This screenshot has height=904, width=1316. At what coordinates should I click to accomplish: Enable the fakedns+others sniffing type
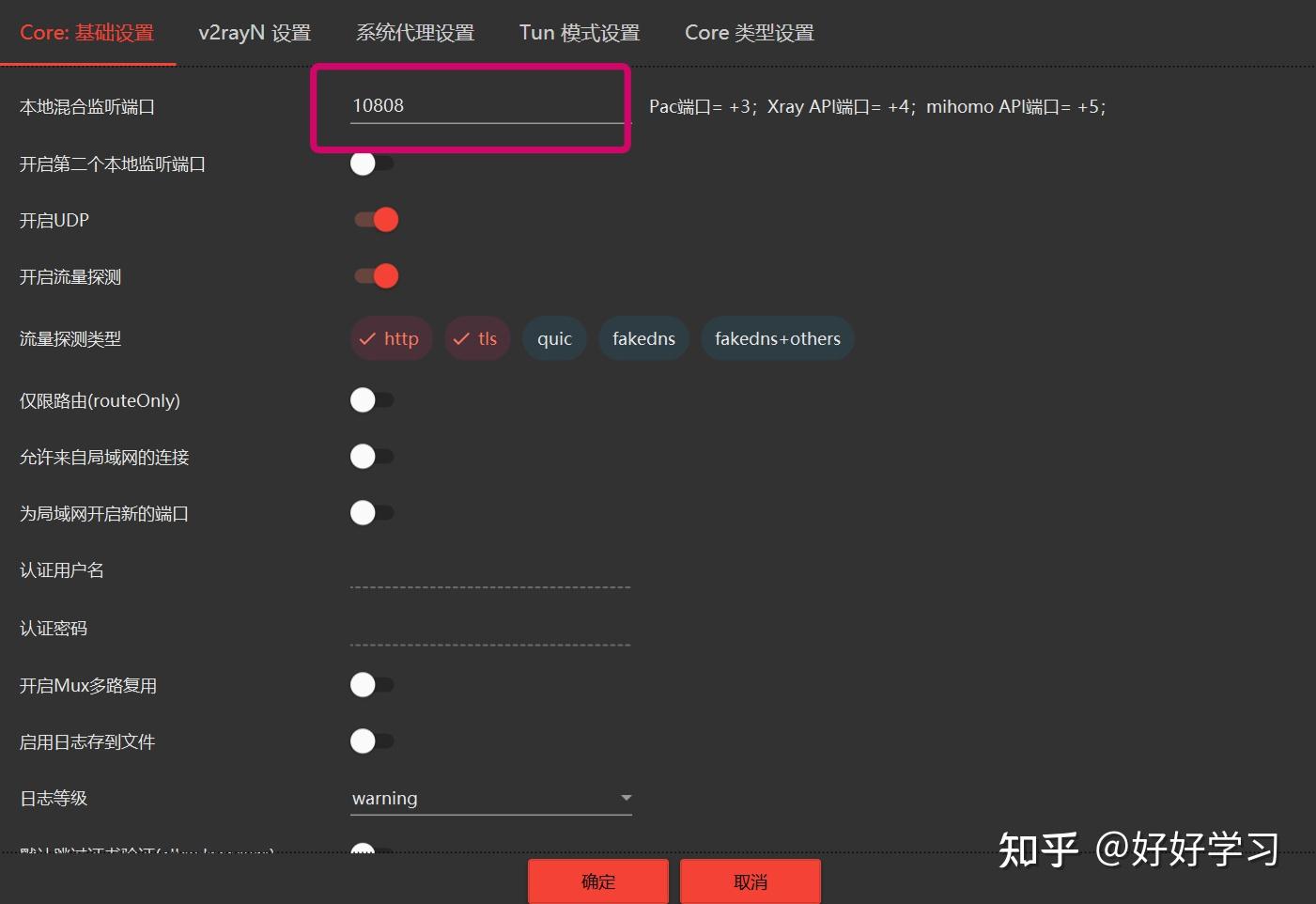(777, 338)
